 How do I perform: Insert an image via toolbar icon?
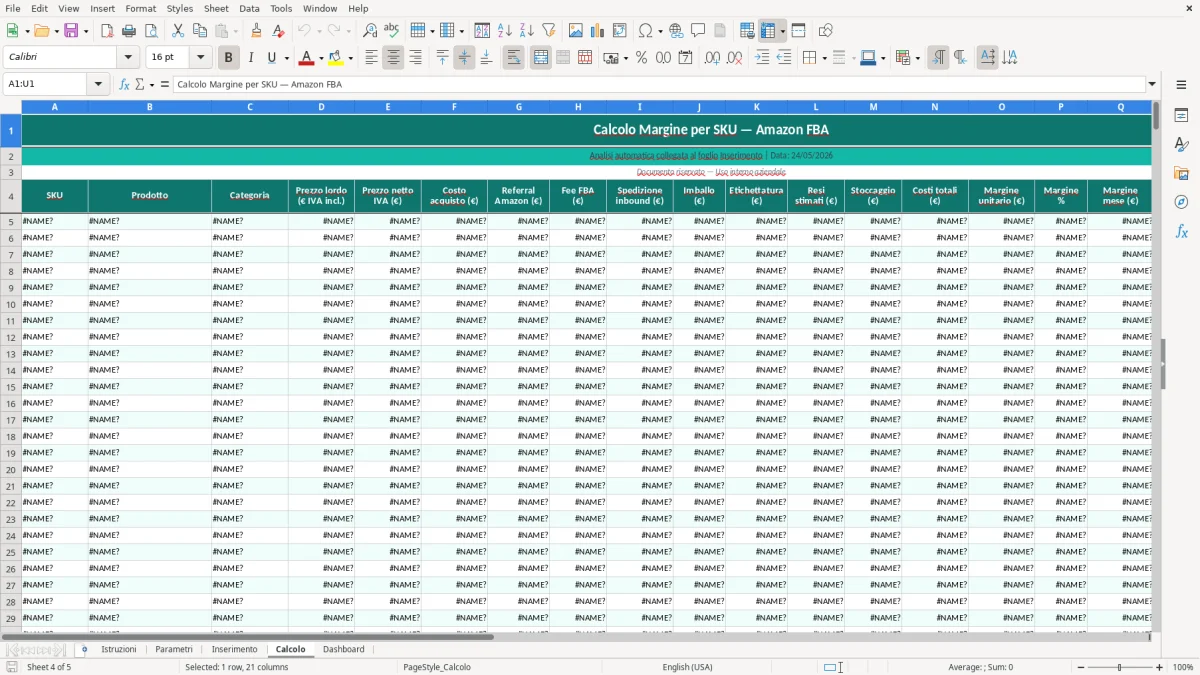pos(576,31)
